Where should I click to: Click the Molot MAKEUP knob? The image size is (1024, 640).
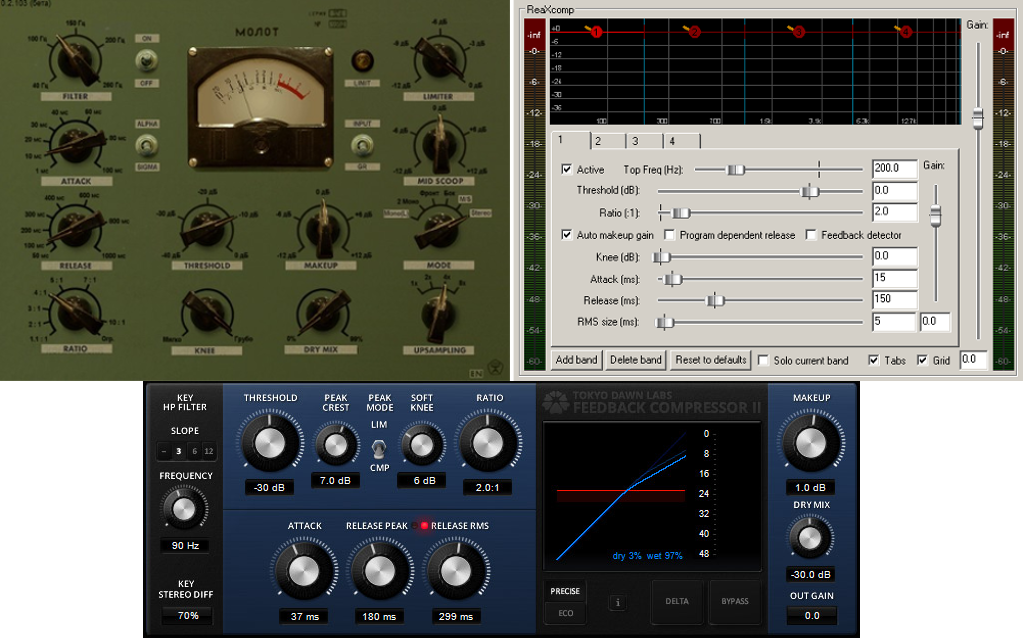[x=321, y=229]
